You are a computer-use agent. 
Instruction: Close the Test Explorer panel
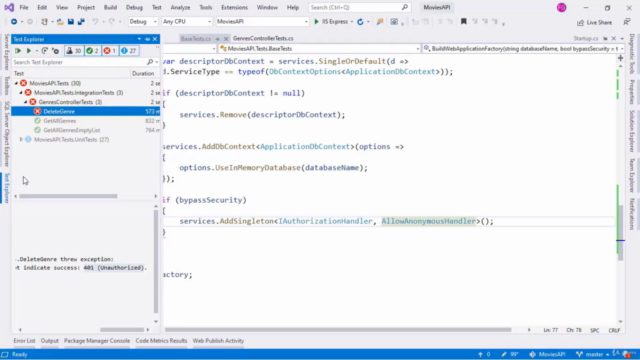155,39
